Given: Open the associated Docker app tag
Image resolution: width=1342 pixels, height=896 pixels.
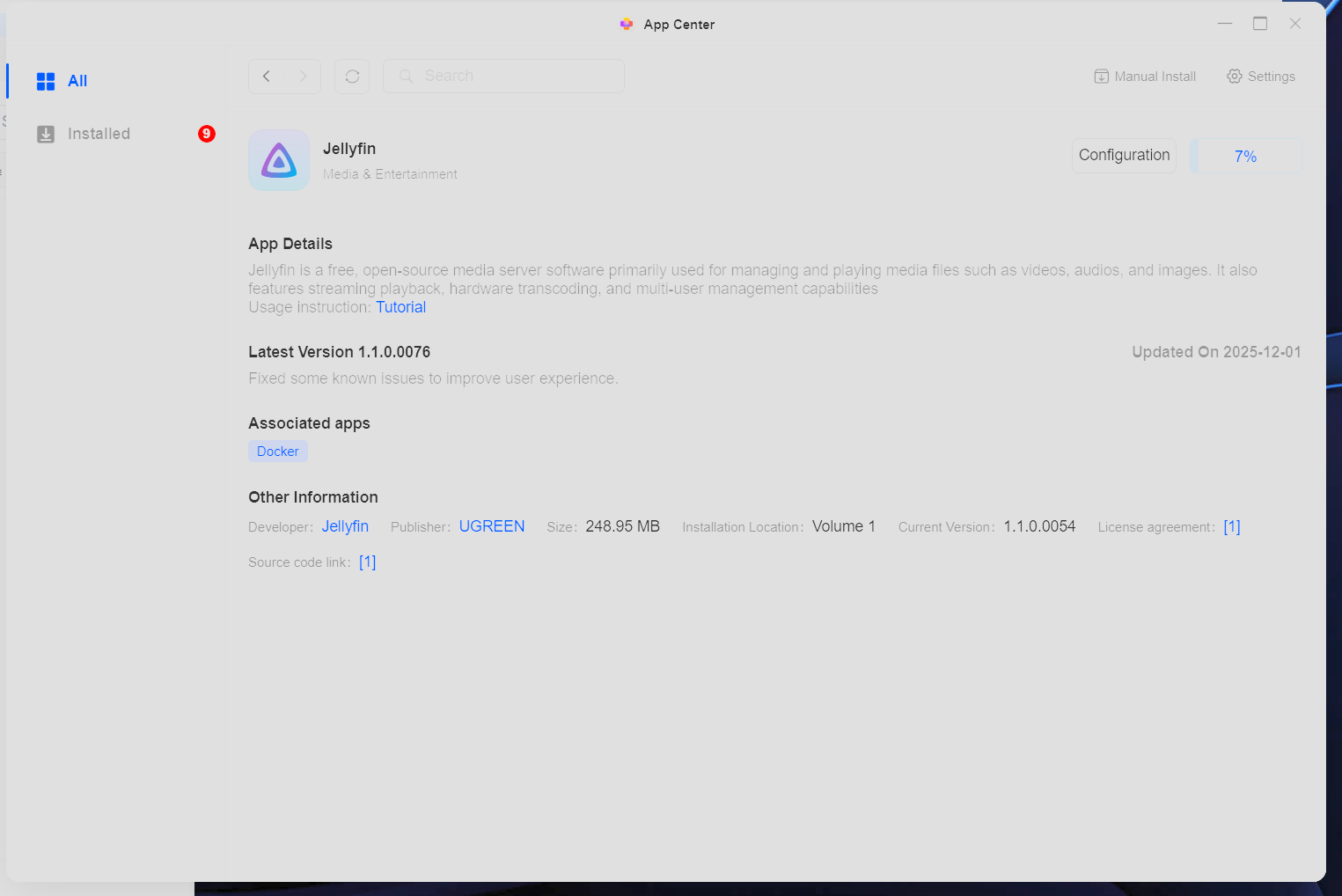Looking at the screenshot, I should 278,452.
